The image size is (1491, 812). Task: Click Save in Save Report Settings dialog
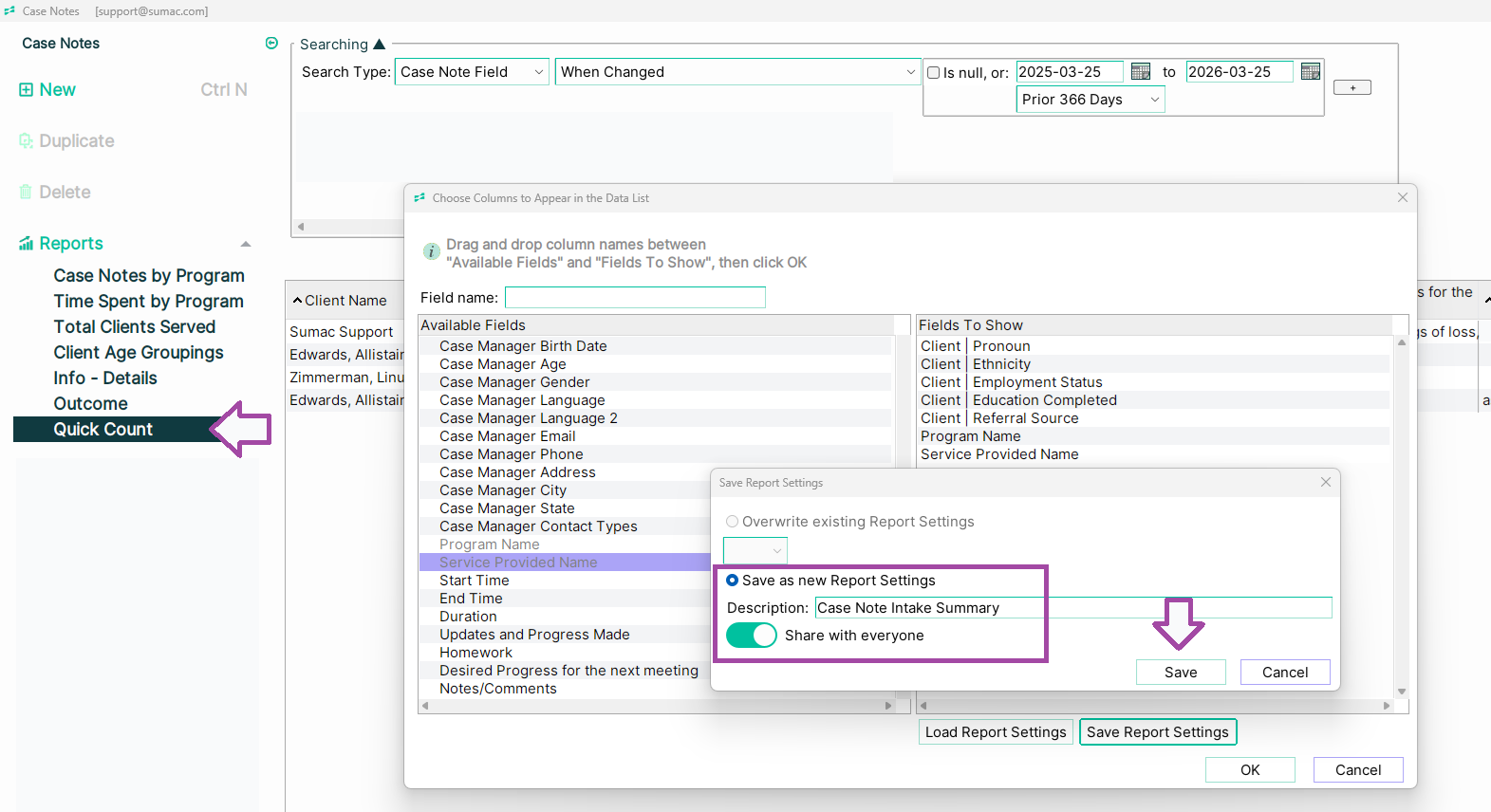pos(1181,673)
